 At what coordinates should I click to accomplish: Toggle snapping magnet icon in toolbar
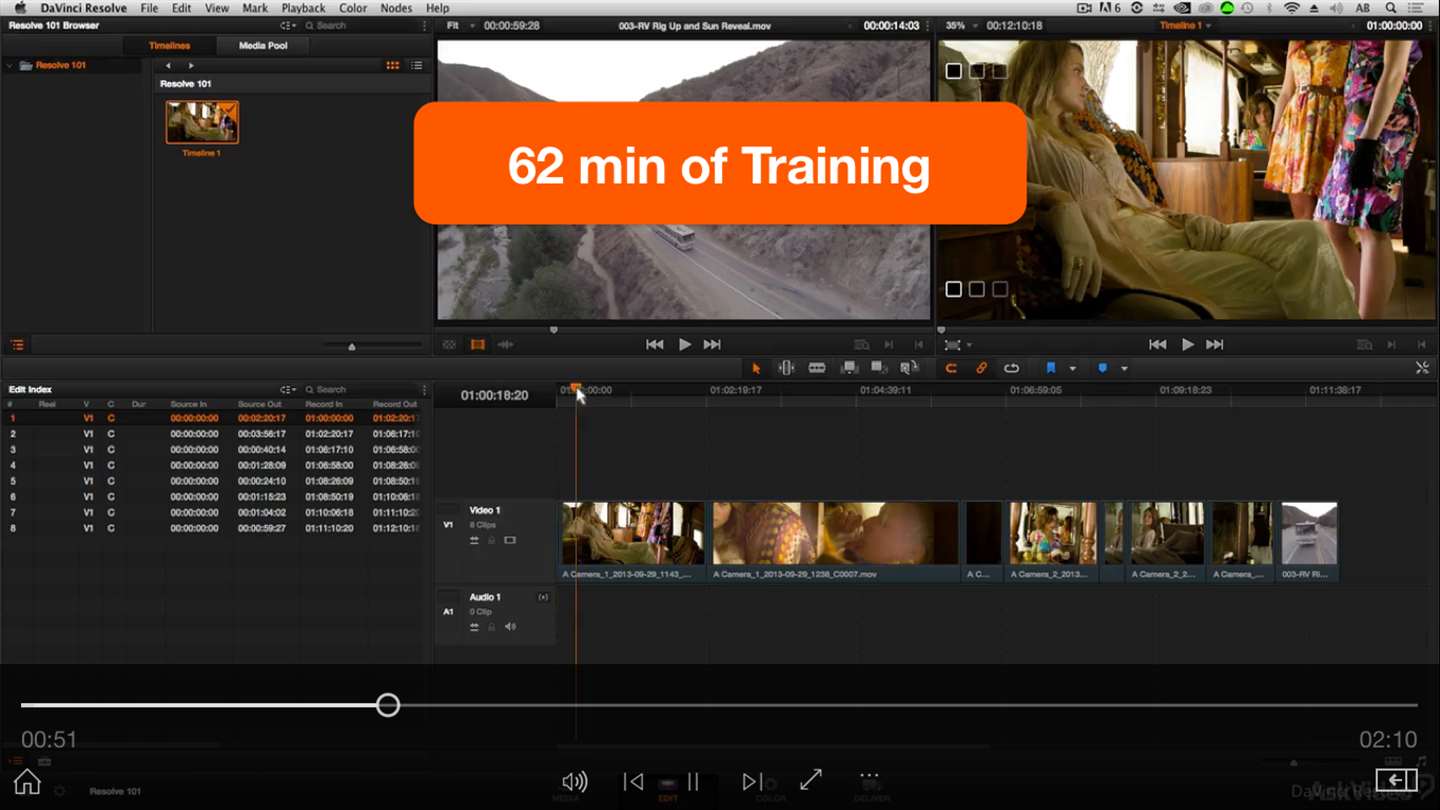tap(951, 368)
